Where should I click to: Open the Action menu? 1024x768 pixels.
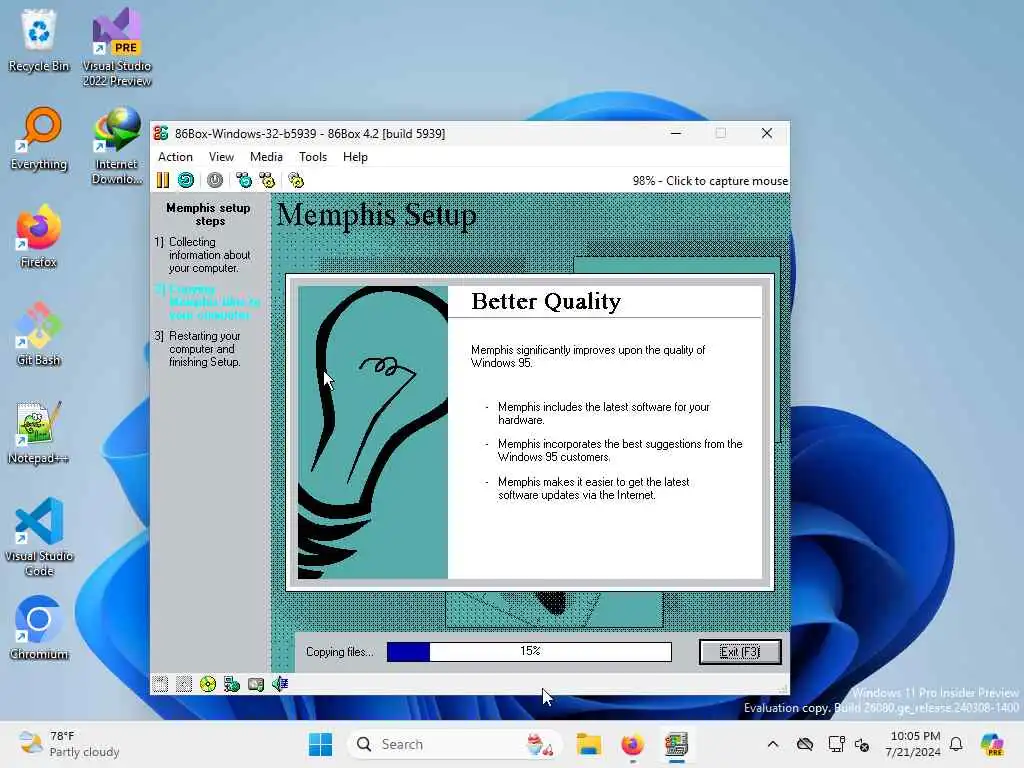[x=175, y=157]
